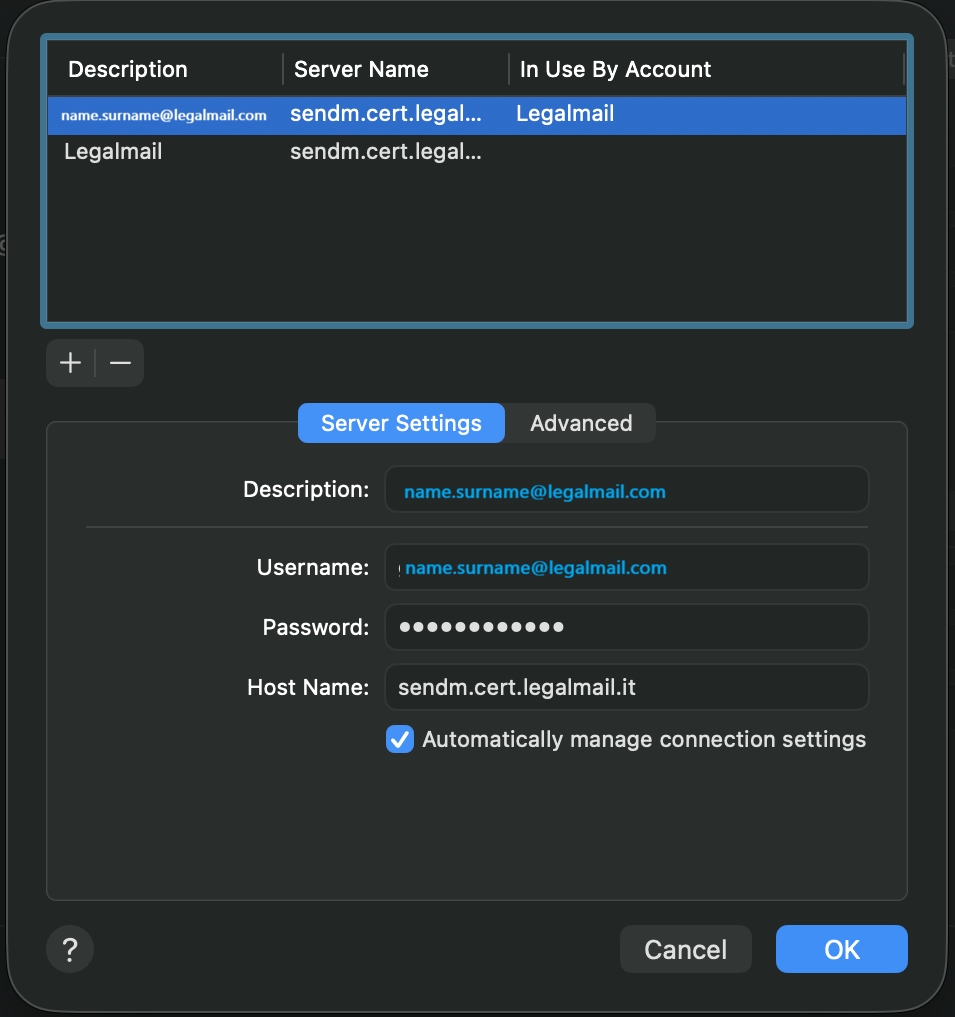Viewport: 955px width, 1017px height.
Task: Edit the Host Name field
Action: 626,687
